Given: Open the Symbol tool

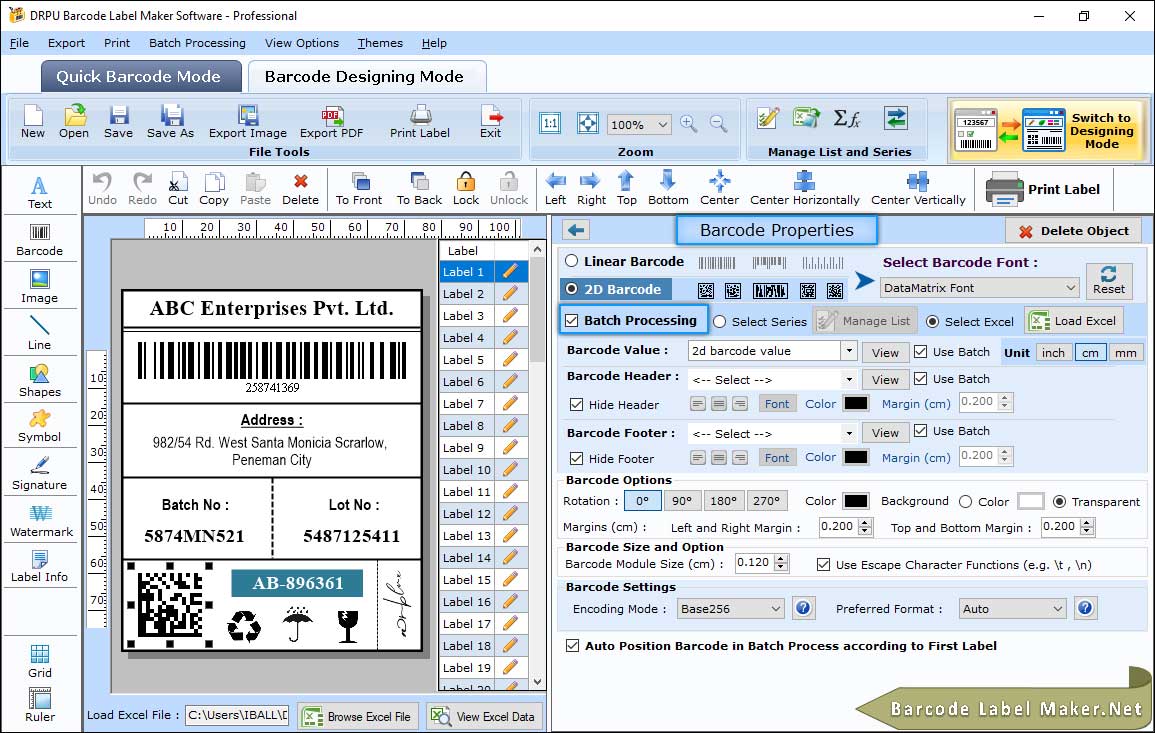Looking at the screenshot, I should pos(40,426).
